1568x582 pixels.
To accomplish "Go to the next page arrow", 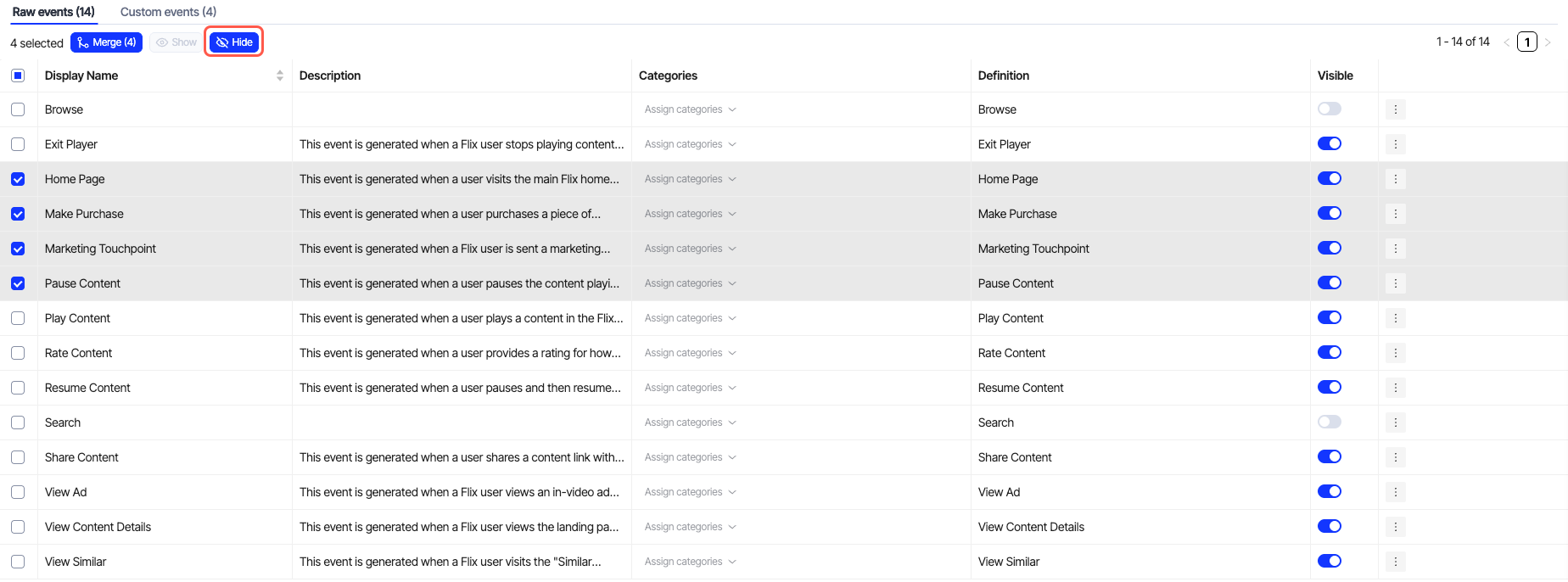I will [1548, 42].
